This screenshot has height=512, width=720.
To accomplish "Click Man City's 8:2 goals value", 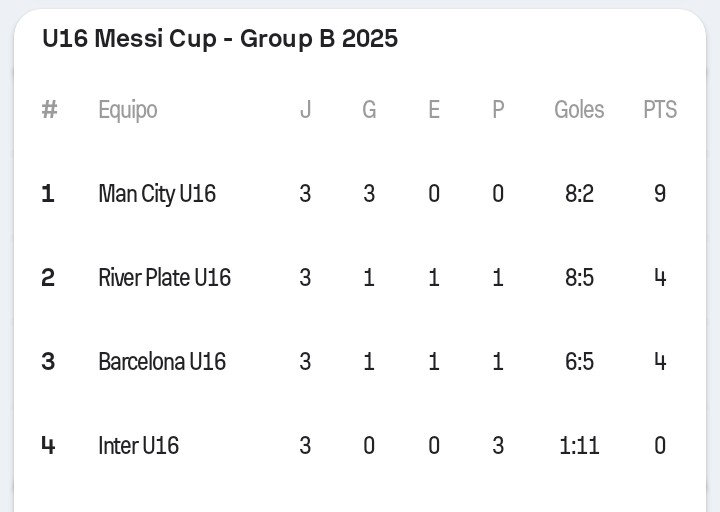I will point(579,193).
